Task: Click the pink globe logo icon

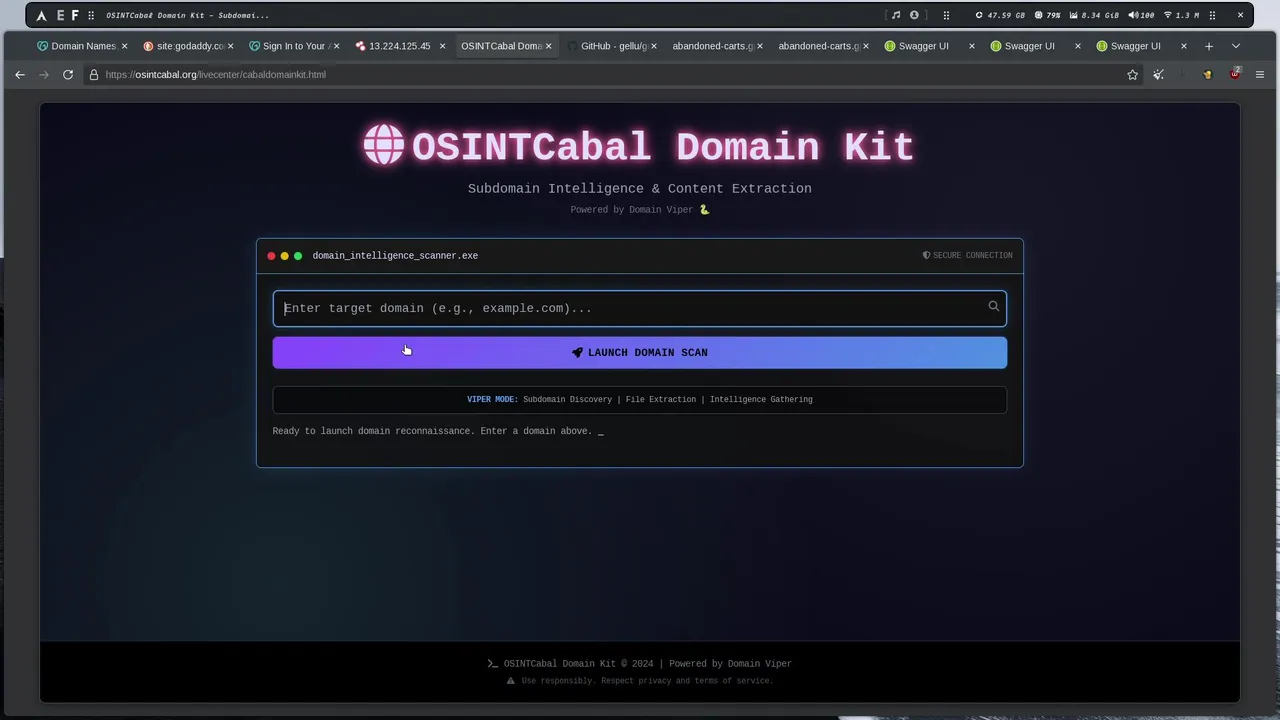Action: (x=384, y=145)
